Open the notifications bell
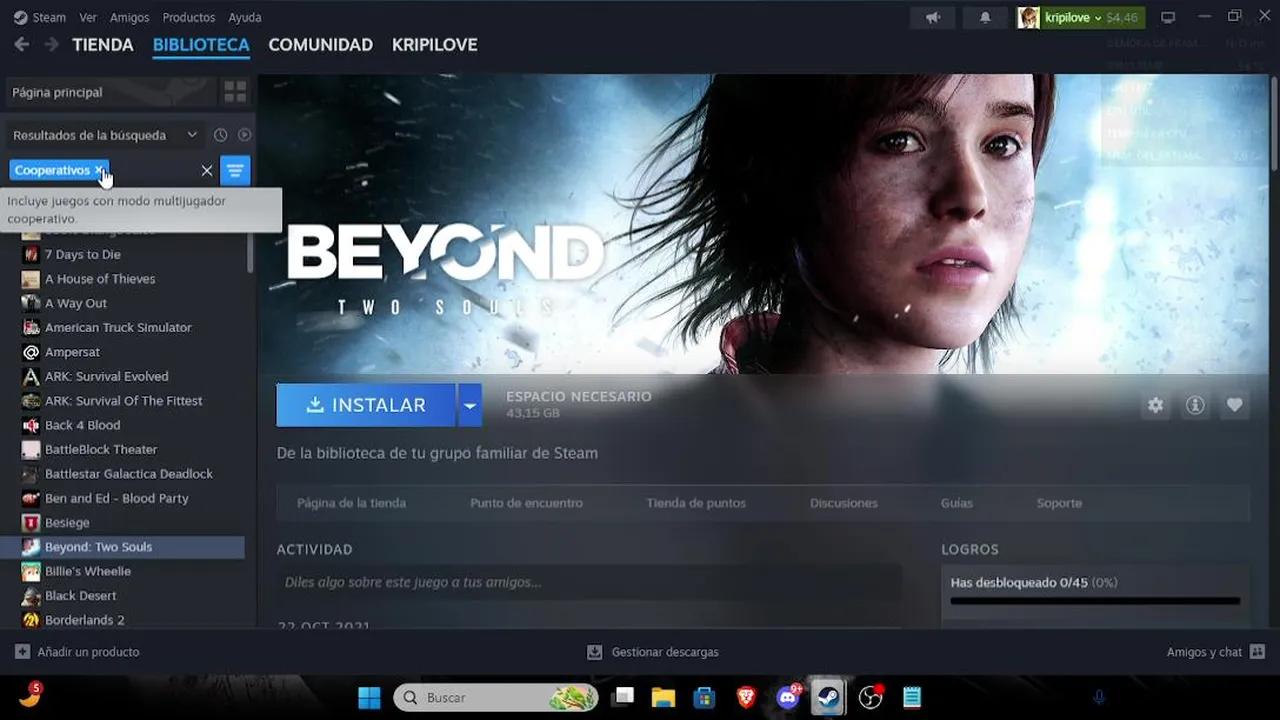Viewport: 1280px width, 720px height. point(985,17)
